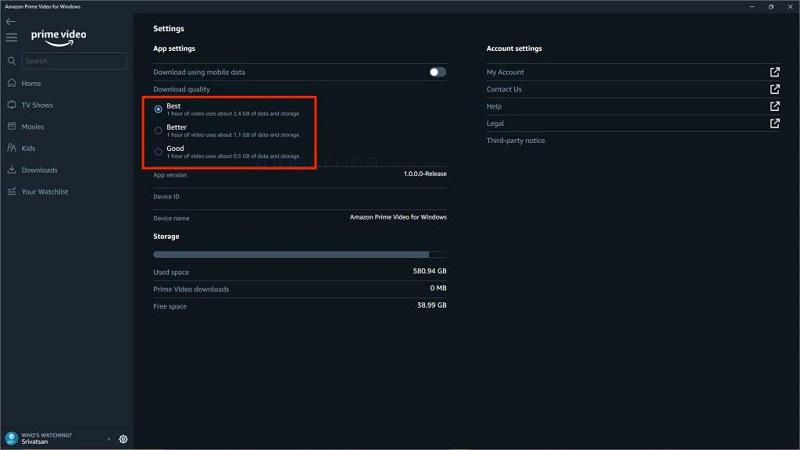Click Prime Video downloads value 0 MB

point(438,288)
